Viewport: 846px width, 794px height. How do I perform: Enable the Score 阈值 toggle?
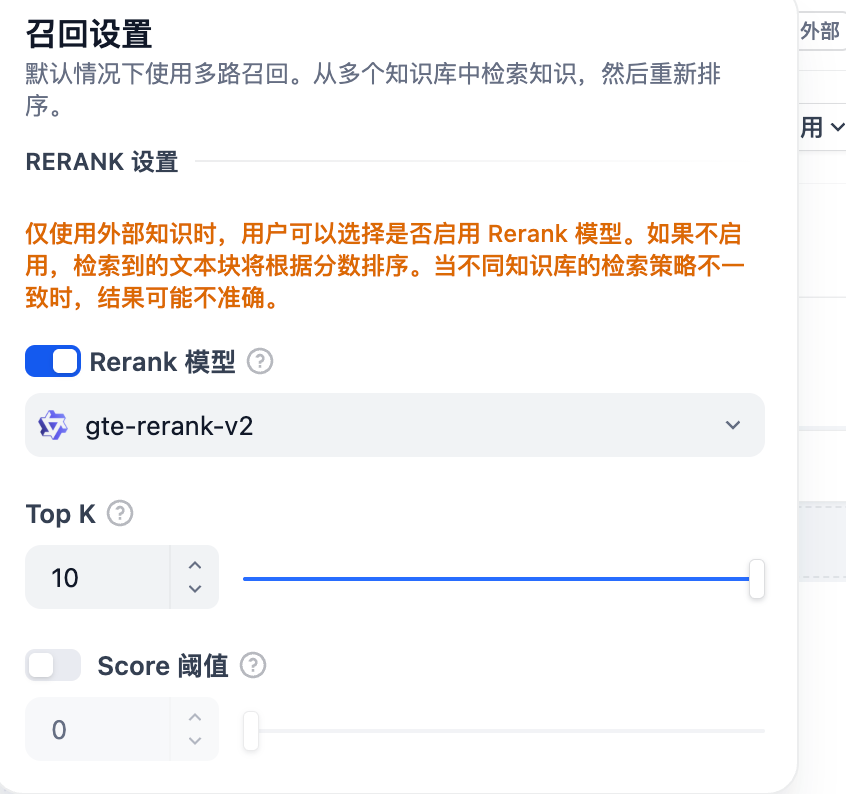pos(53,665)
